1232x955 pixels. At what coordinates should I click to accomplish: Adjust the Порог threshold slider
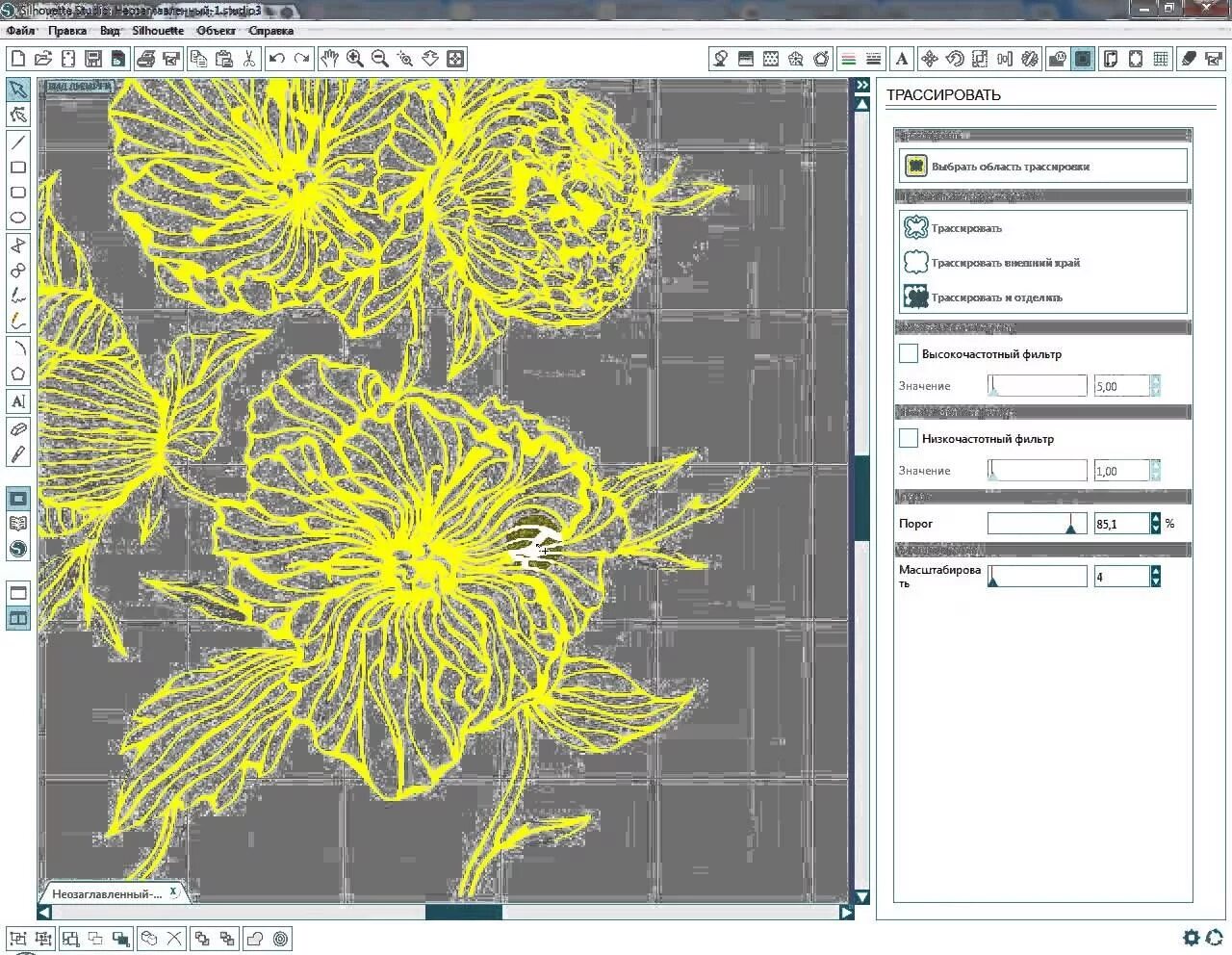click(1038, 524)
